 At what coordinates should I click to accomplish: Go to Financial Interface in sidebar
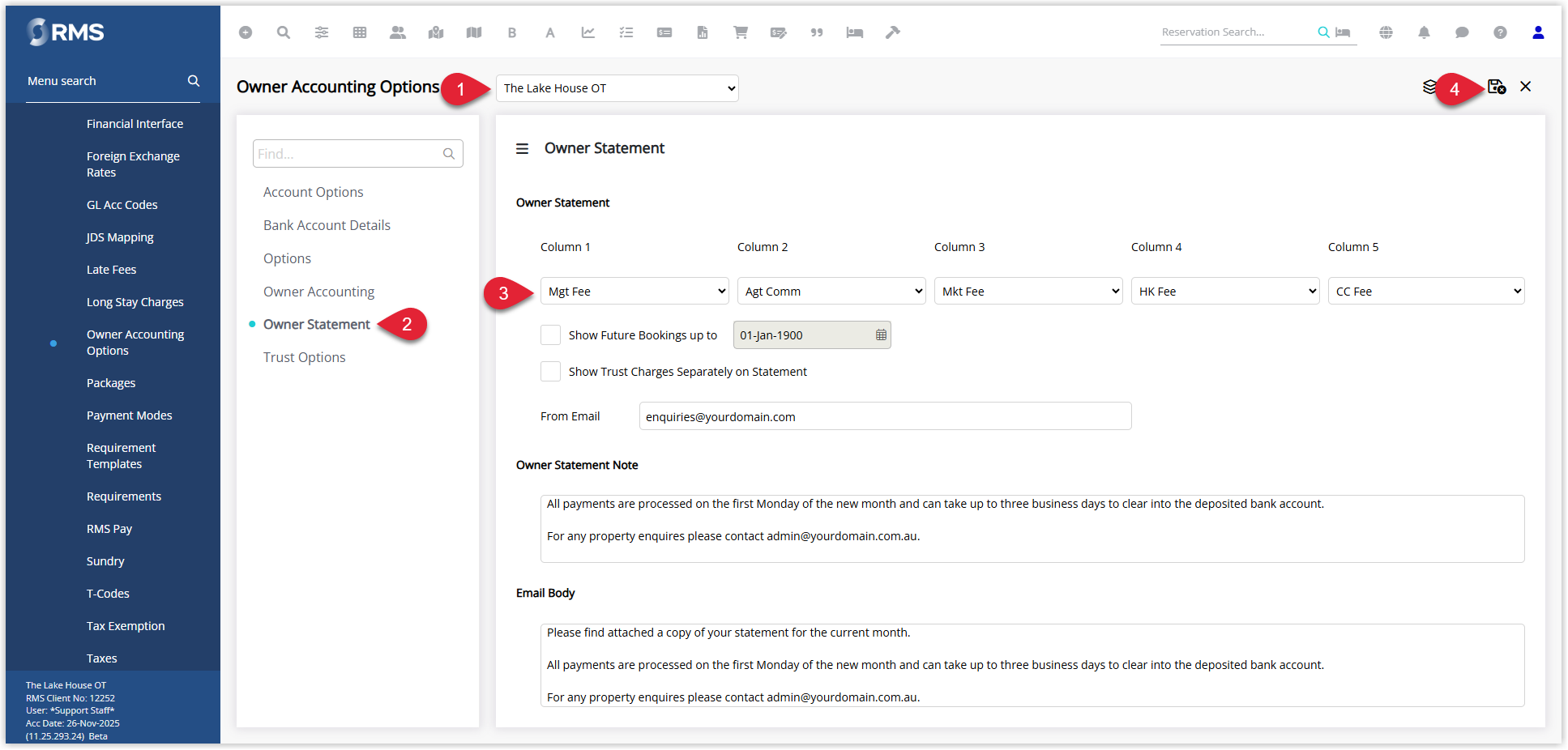pos(135,124)
